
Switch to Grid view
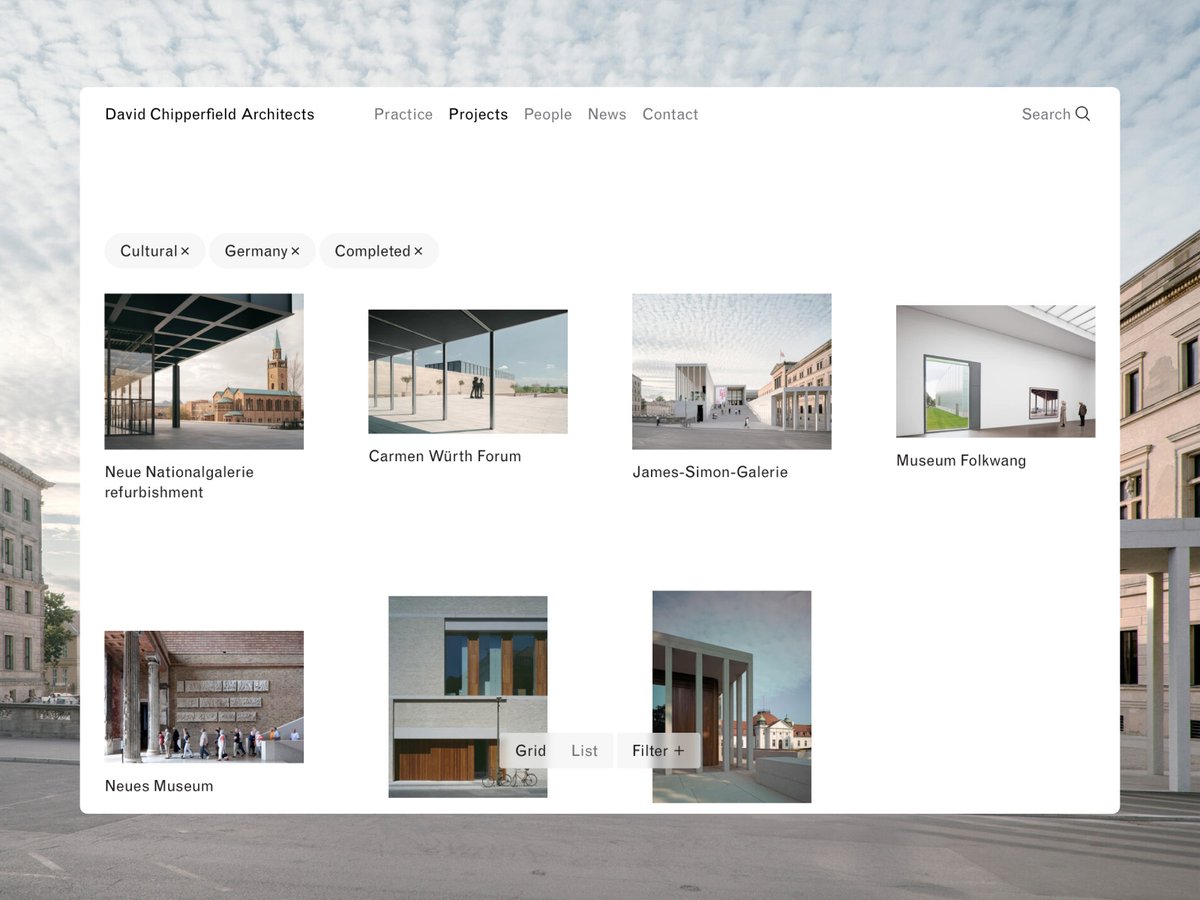pyautogui.click(x=530, y=751)
